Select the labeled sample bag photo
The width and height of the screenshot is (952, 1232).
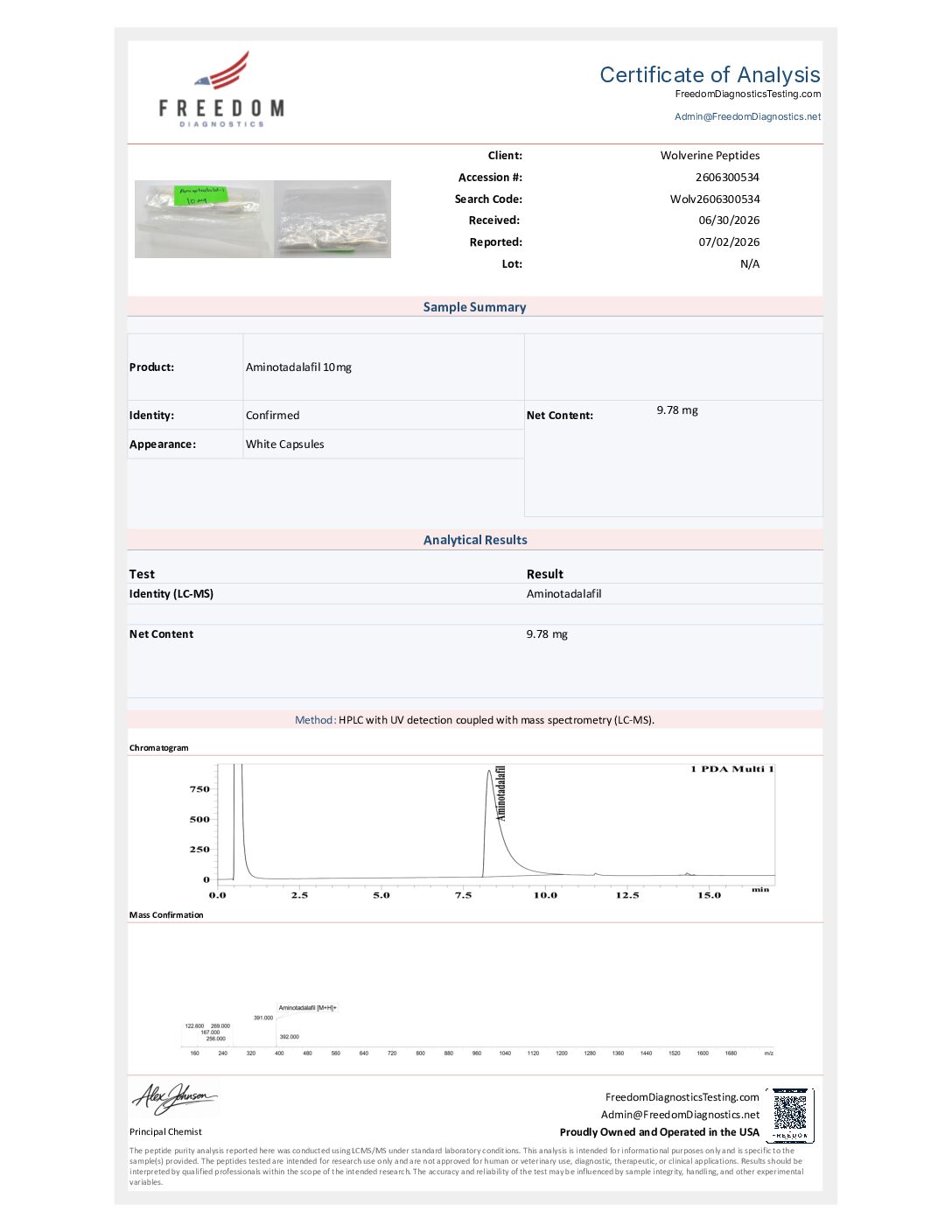coord(204,219)
